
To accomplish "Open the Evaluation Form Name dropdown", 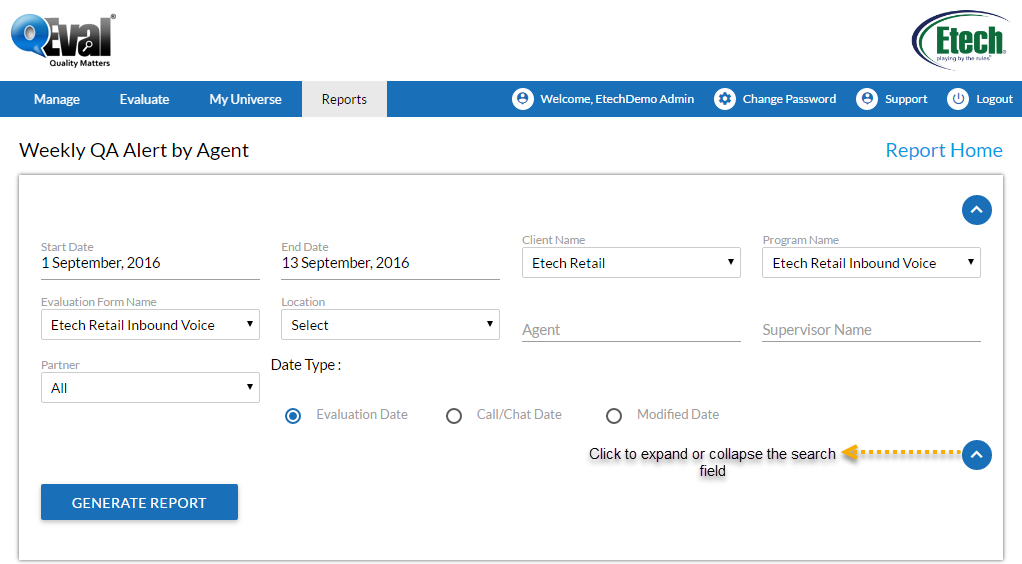I will pyautogui.click(x=151, y=325).
